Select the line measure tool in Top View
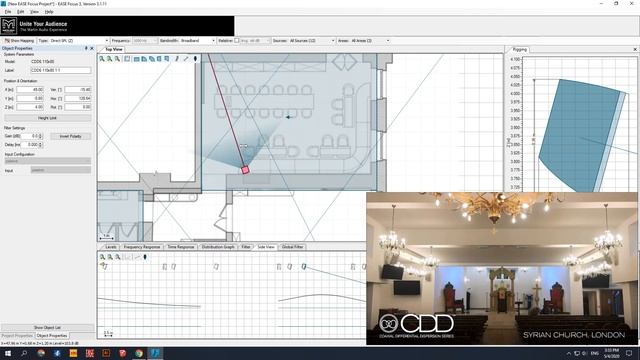640x360 pixels. (x=186, y=59)
